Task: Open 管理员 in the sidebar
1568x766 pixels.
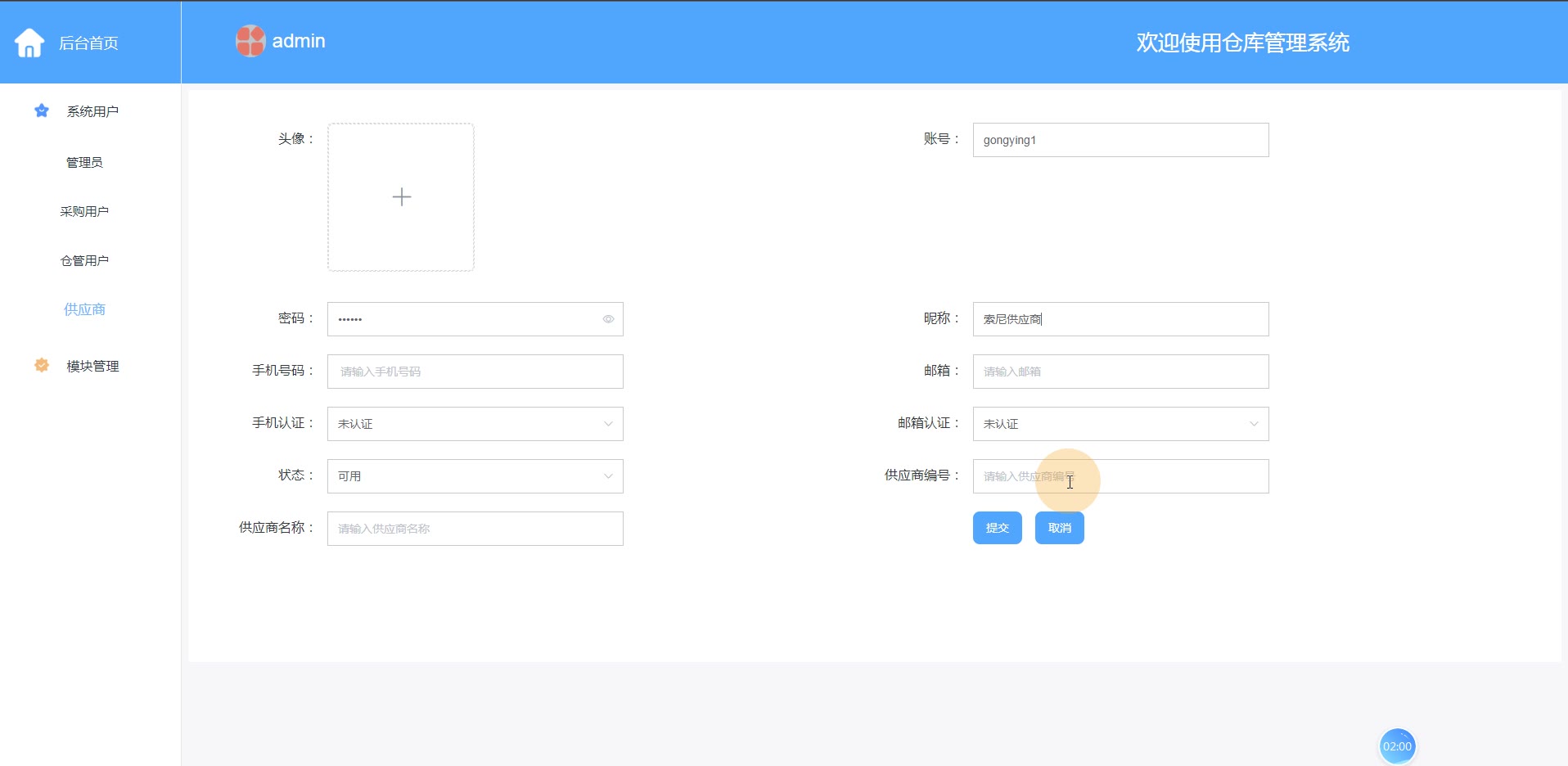Action: pyautogui.click(x=84, y=162)
